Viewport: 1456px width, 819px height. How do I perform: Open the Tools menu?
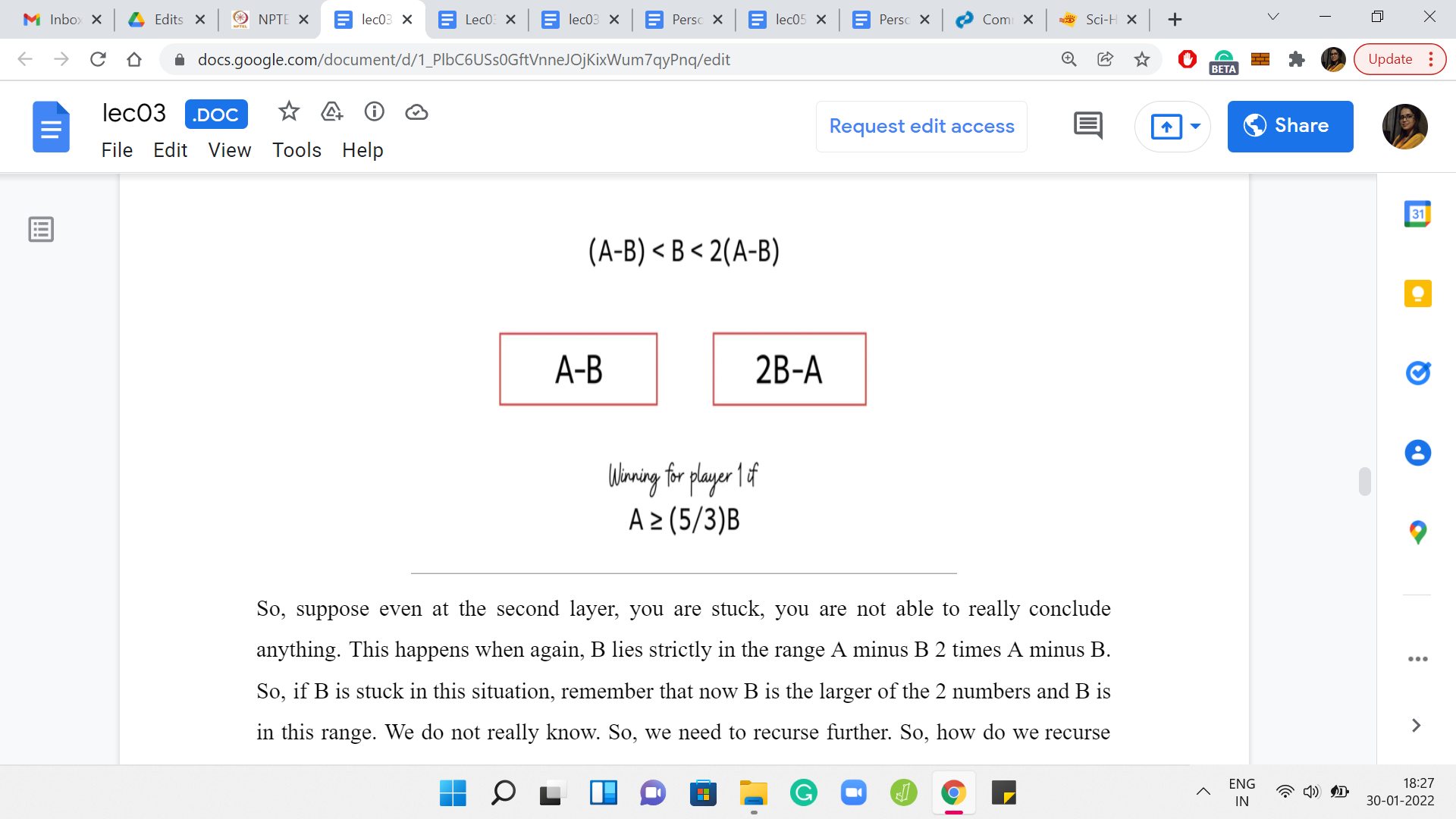[297, 150]
